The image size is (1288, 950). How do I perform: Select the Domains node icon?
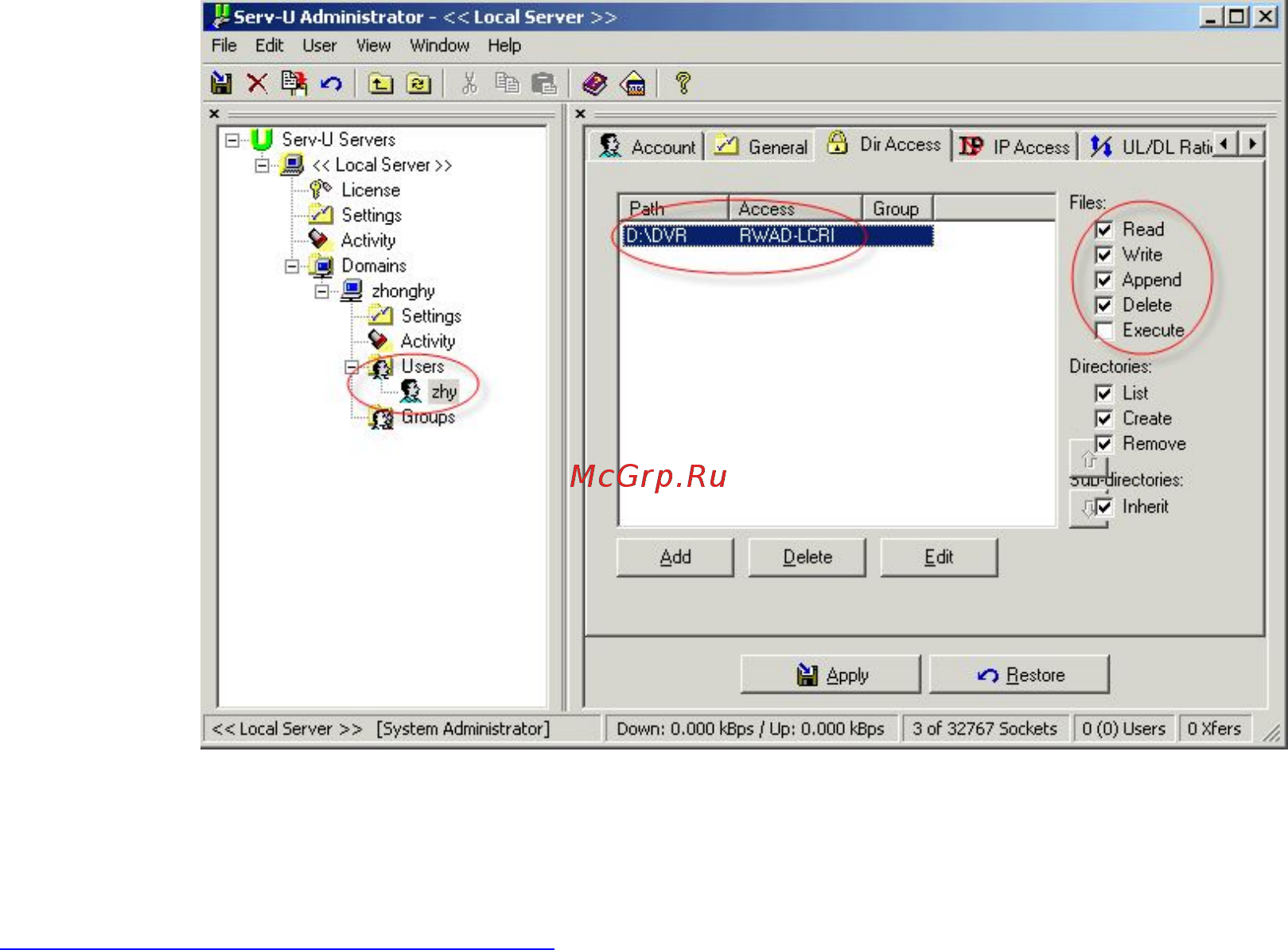(x=321, y=266)
